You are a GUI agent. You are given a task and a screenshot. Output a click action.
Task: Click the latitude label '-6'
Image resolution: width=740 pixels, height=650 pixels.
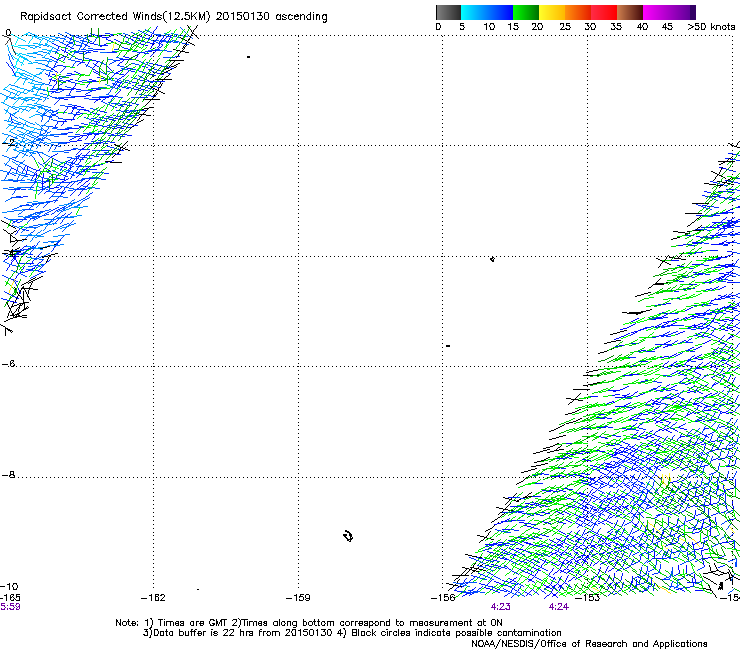click(8, 363)
